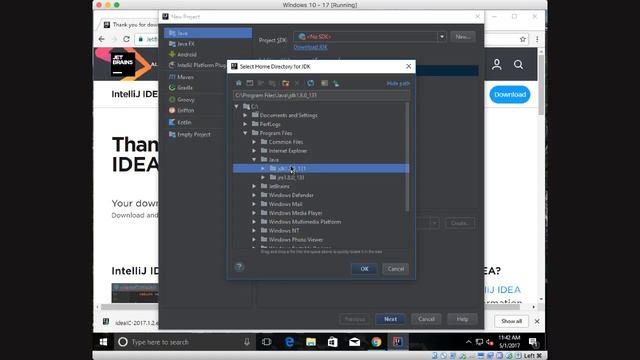Bookmark the page with the Chrome star icon

pos(522,39)
